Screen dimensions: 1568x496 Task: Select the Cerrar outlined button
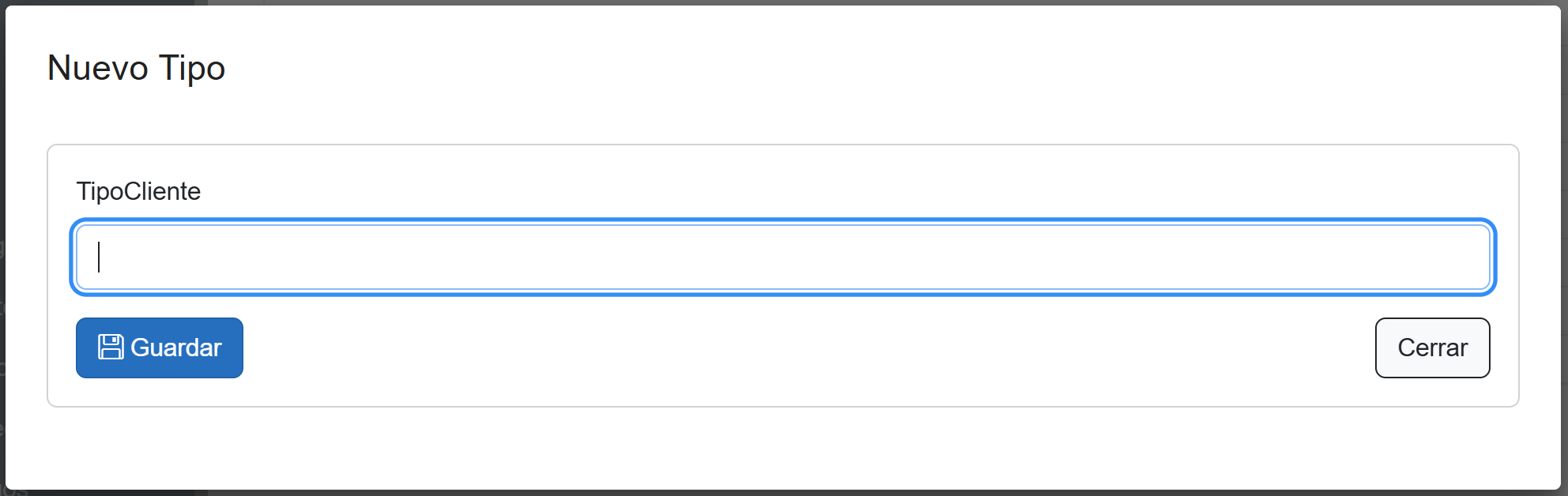(1432, 348)
